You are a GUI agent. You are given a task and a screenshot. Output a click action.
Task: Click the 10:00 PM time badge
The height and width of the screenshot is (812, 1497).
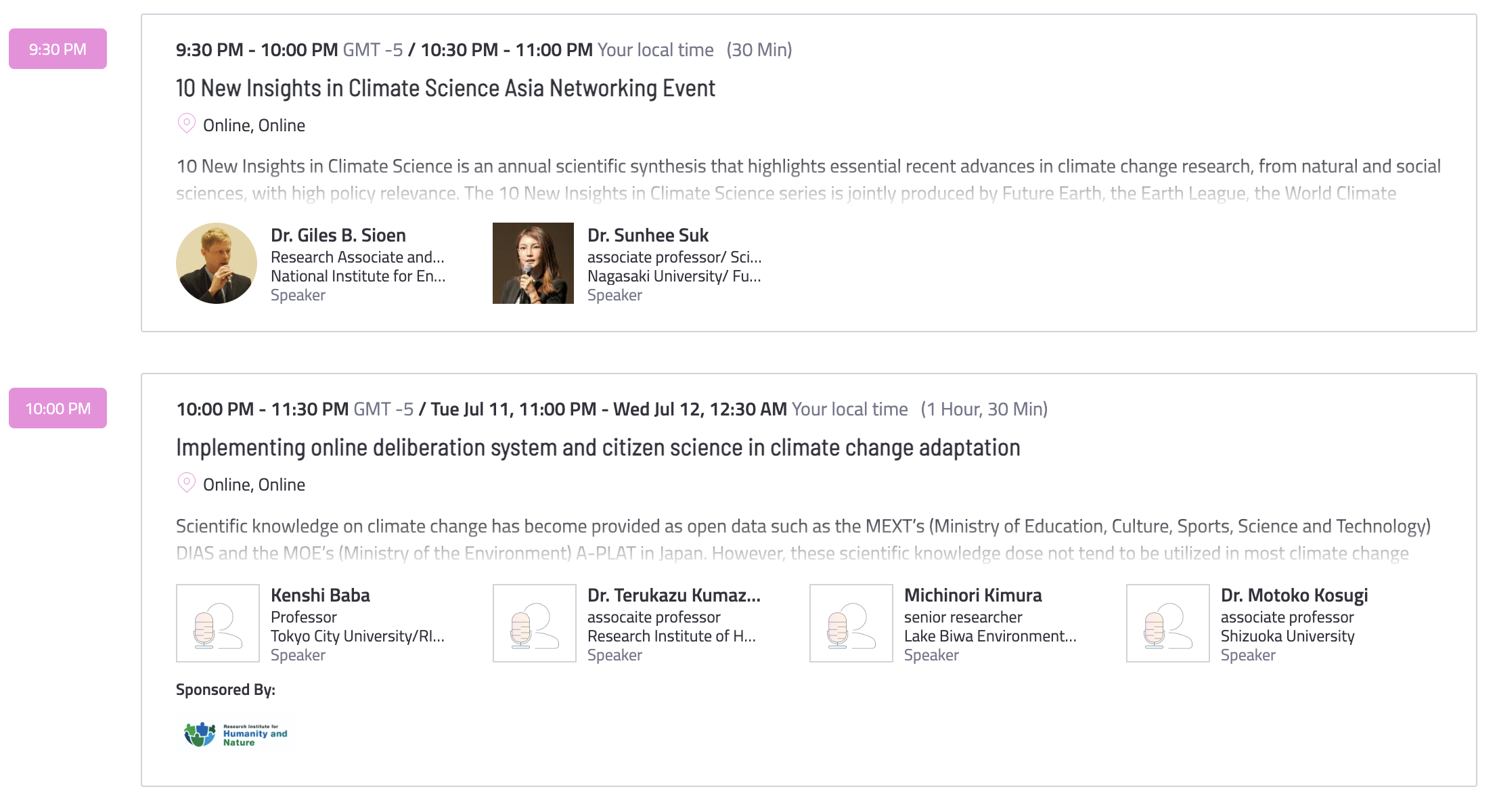click(58, 408)
